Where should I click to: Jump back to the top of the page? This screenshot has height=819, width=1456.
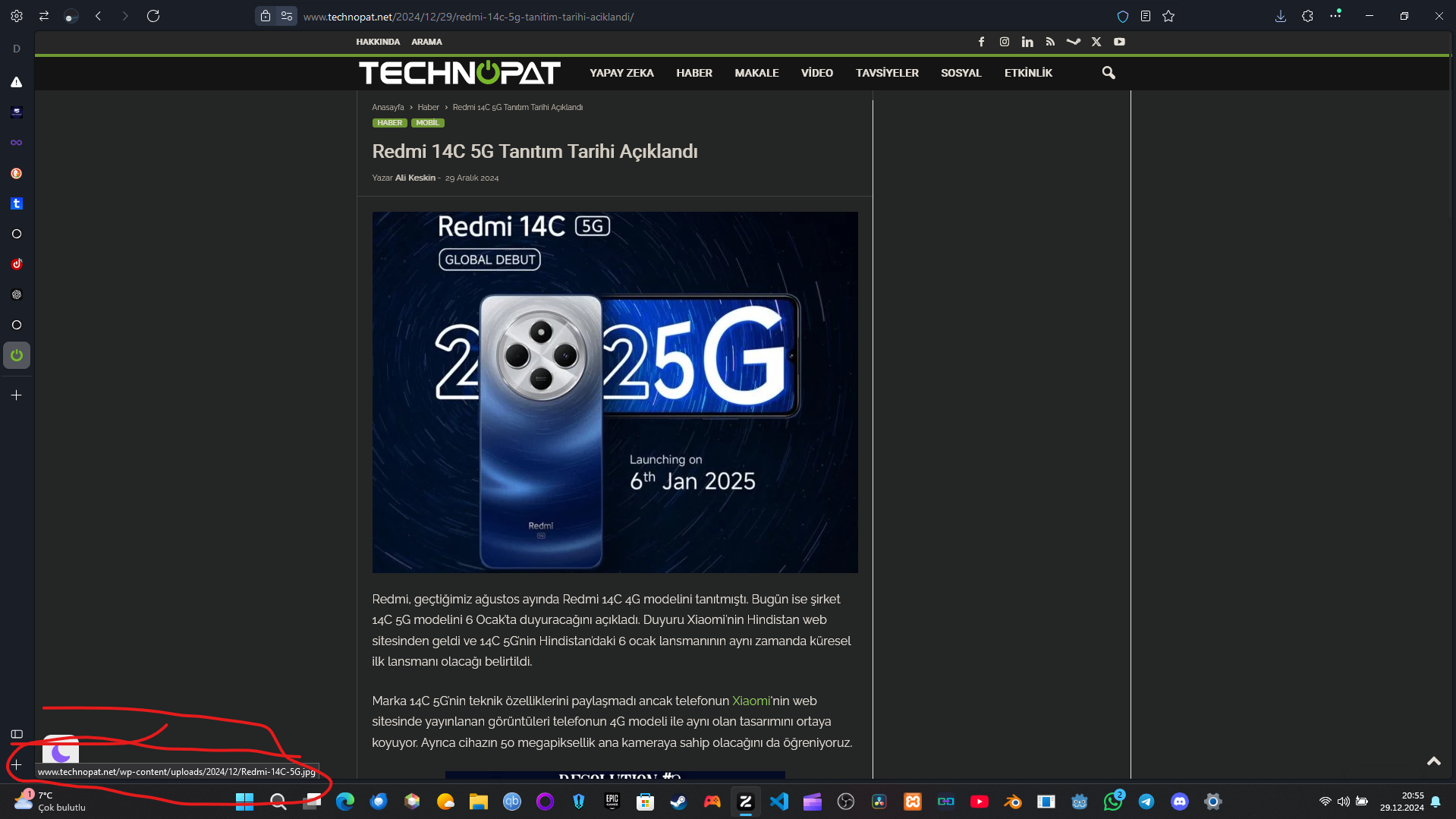(x=1433, y=761)
